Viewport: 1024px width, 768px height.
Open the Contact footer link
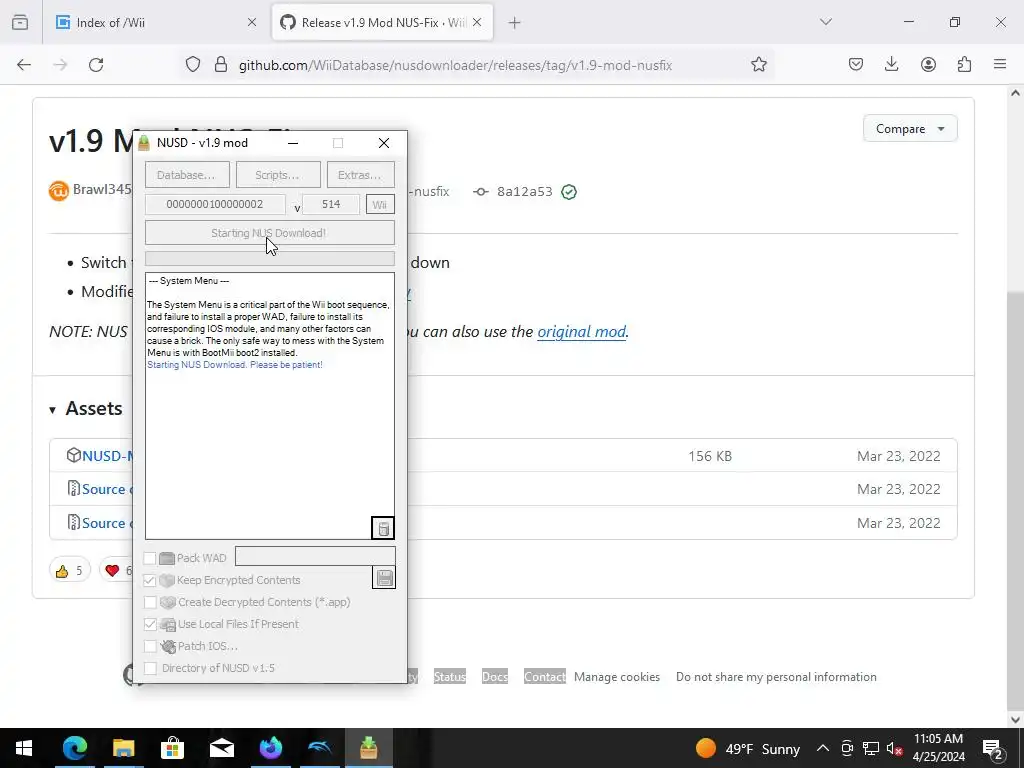(545, 677)
